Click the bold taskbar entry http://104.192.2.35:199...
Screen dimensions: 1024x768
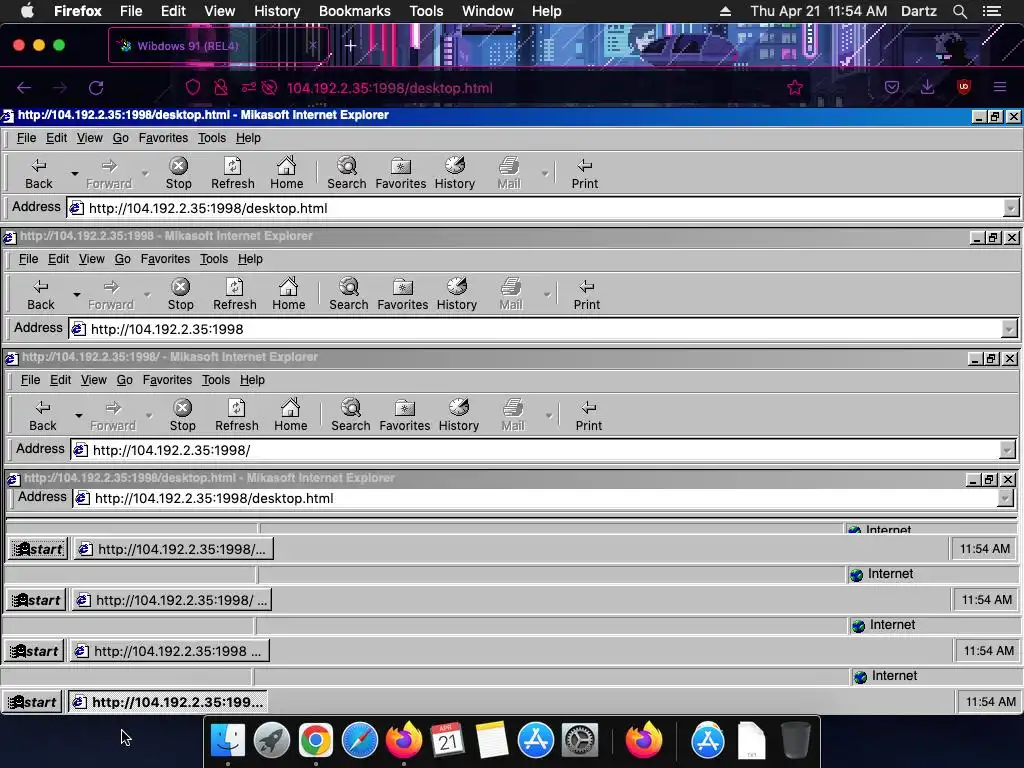click(x=168, y=702)
